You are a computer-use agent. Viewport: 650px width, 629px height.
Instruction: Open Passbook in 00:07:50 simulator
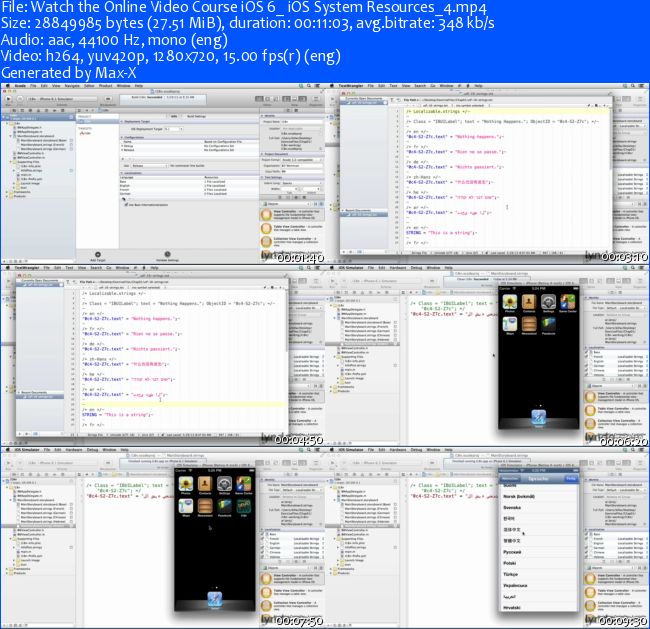tap(224, 506)
